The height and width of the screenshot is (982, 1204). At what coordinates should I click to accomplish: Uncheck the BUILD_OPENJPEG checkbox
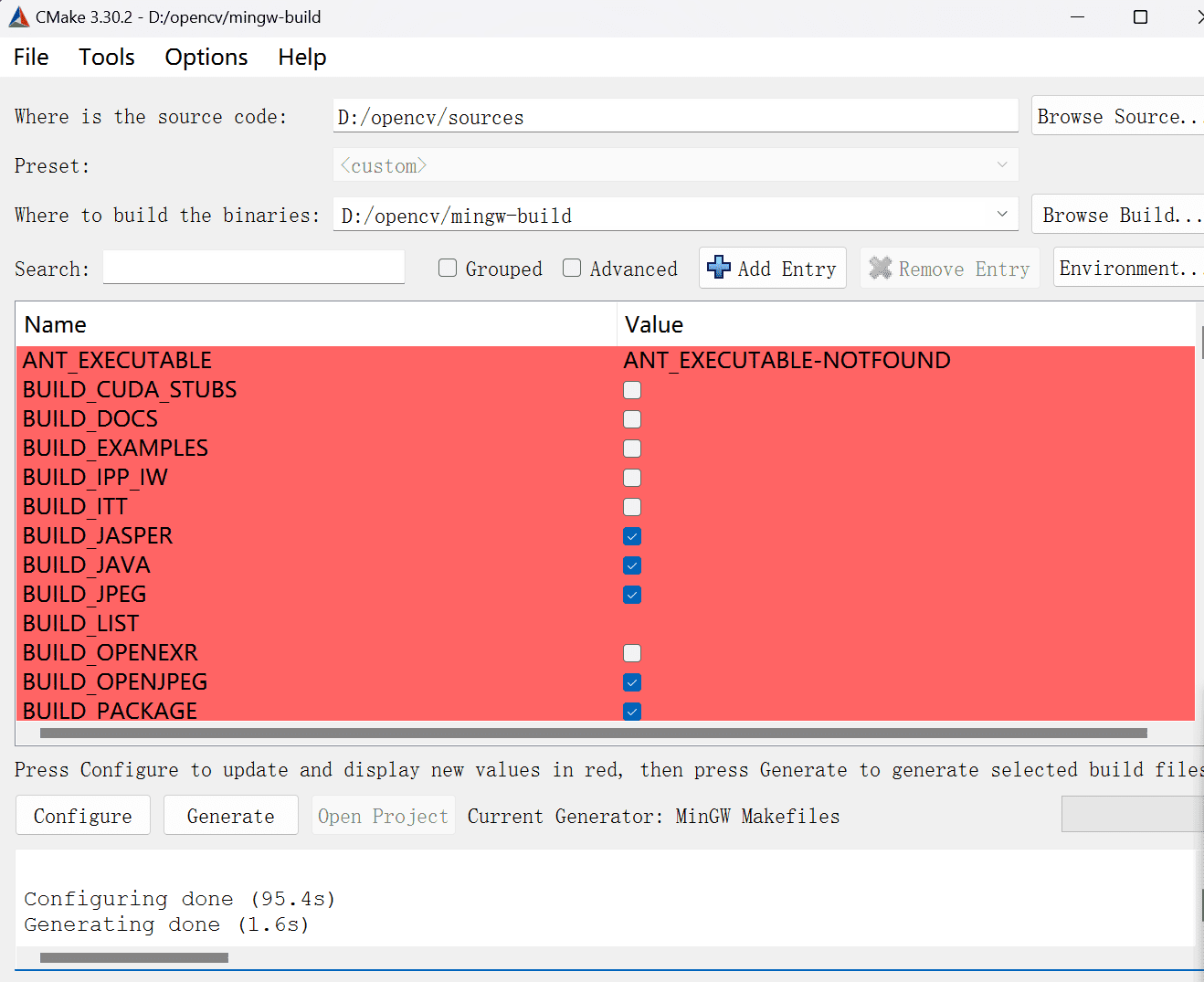[632, 682]
